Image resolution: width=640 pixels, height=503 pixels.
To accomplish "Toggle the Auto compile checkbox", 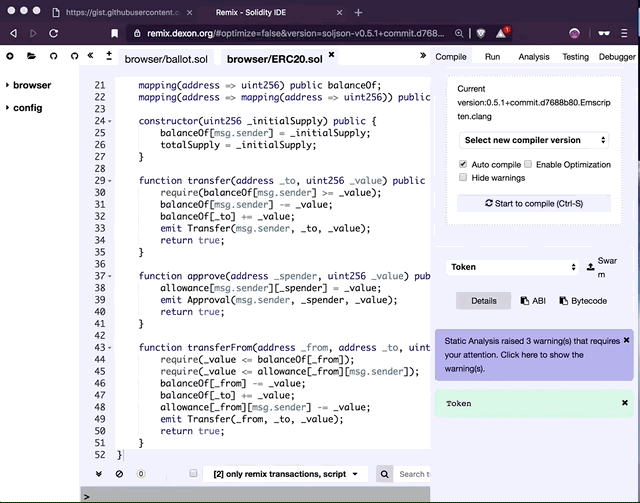I will [463, 164].
